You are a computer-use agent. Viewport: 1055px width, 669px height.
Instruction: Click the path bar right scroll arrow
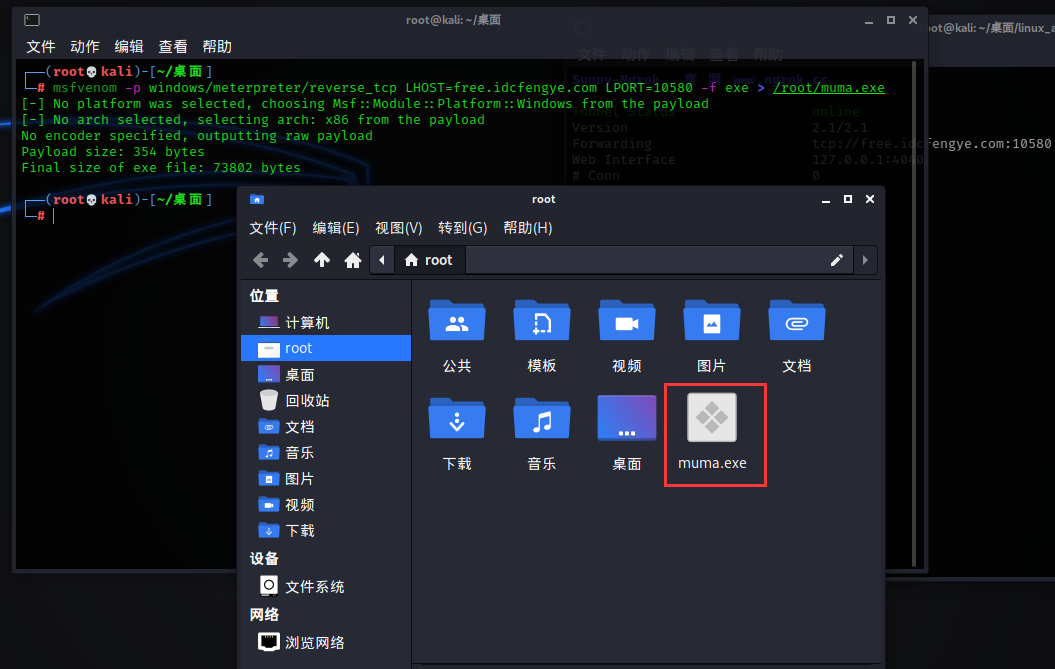click(x=865, y=260)
